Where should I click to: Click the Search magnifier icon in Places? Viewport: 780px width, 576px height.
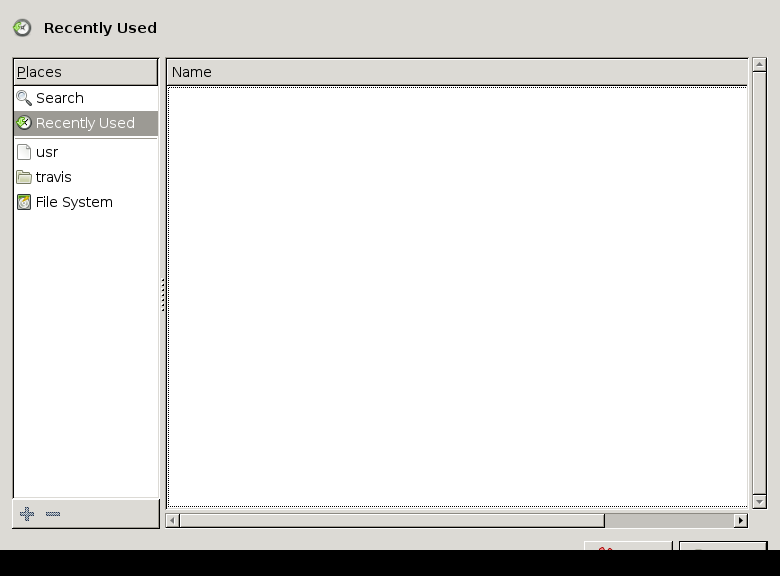point(24,98)
